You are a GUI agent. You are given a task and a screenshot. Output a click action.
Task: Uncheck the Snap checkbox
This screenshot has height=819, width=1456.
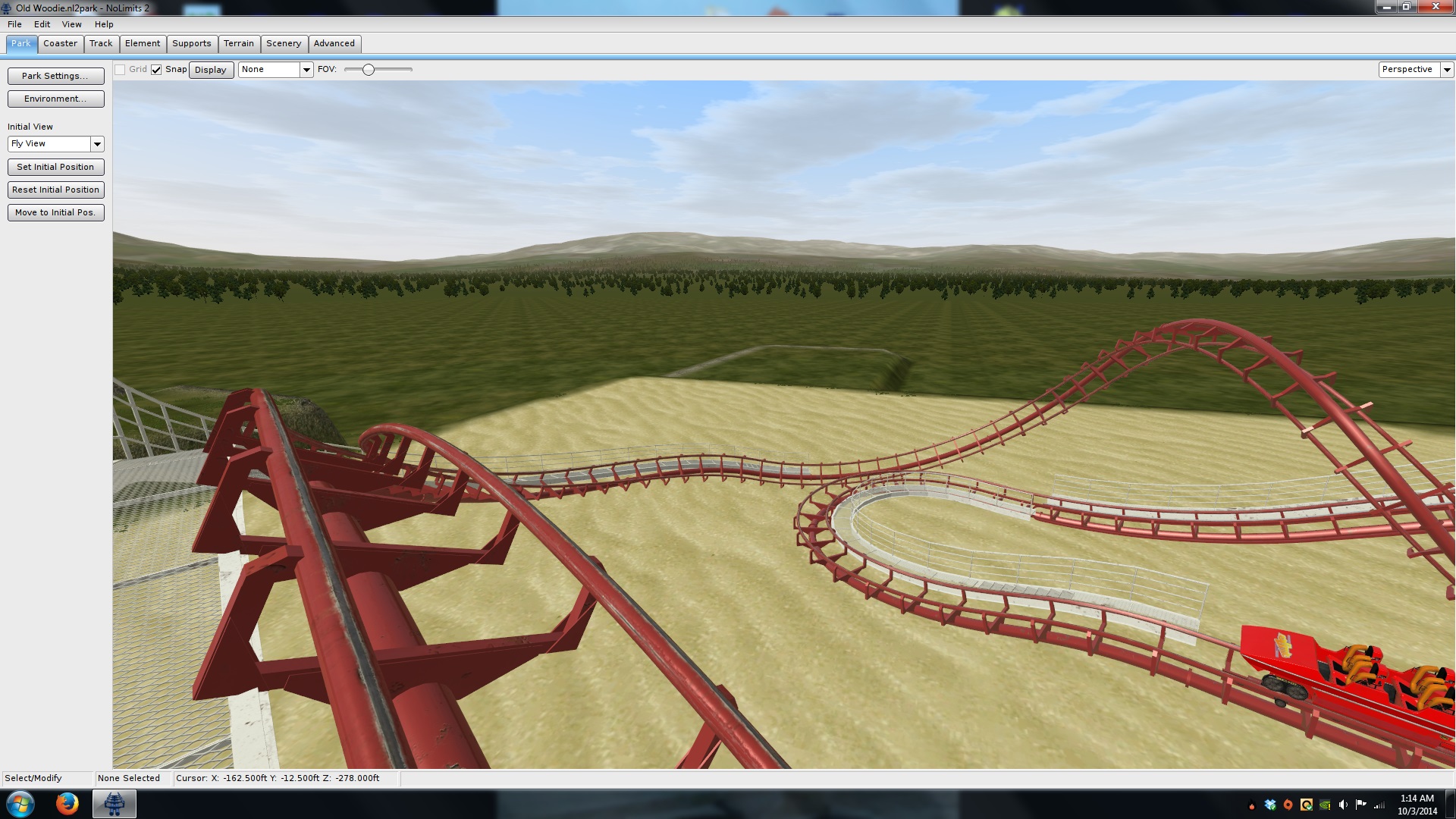point(156,70)
